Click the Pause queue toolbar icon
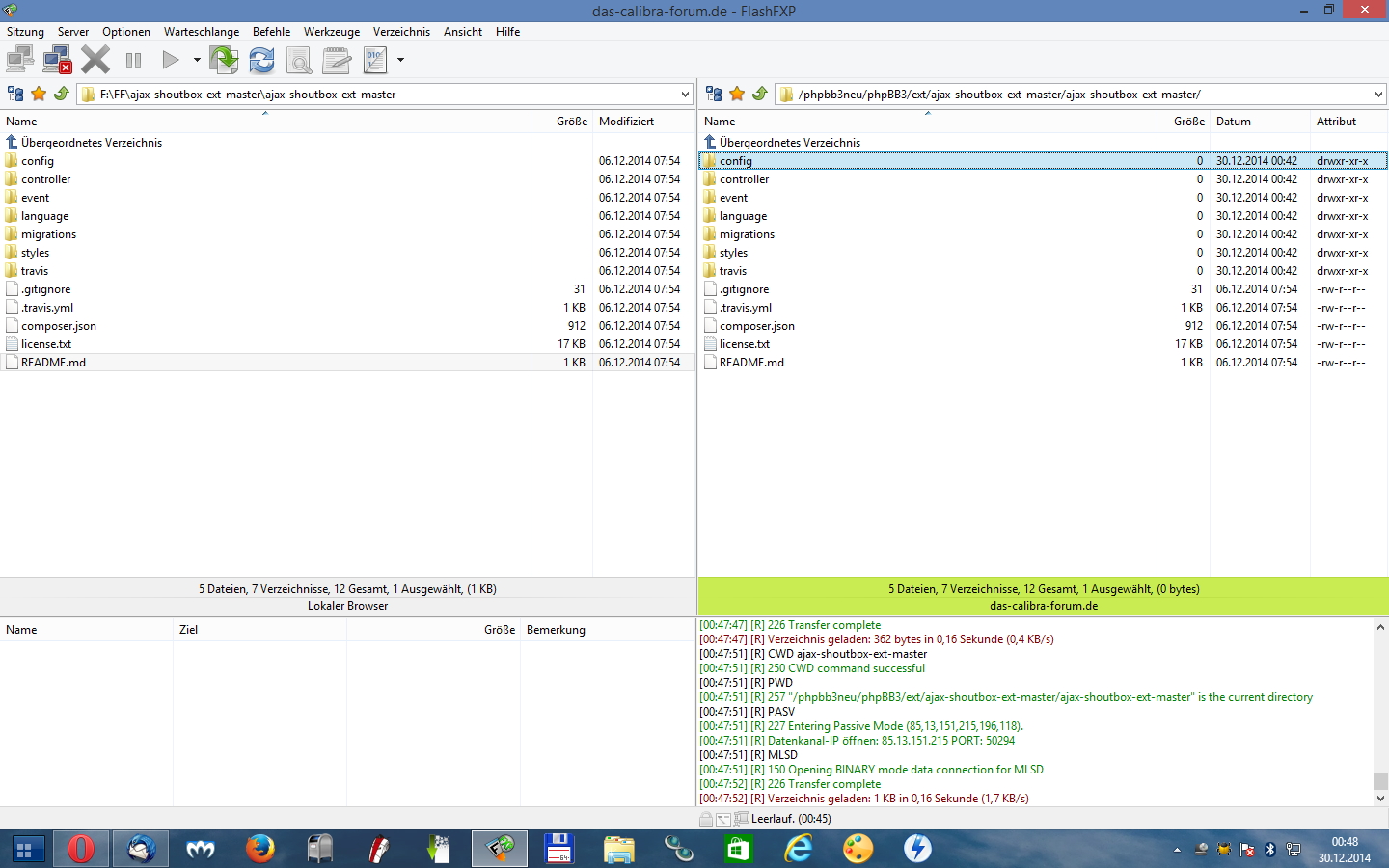This screenshot has width=1389, height=868. coord(133,60)
